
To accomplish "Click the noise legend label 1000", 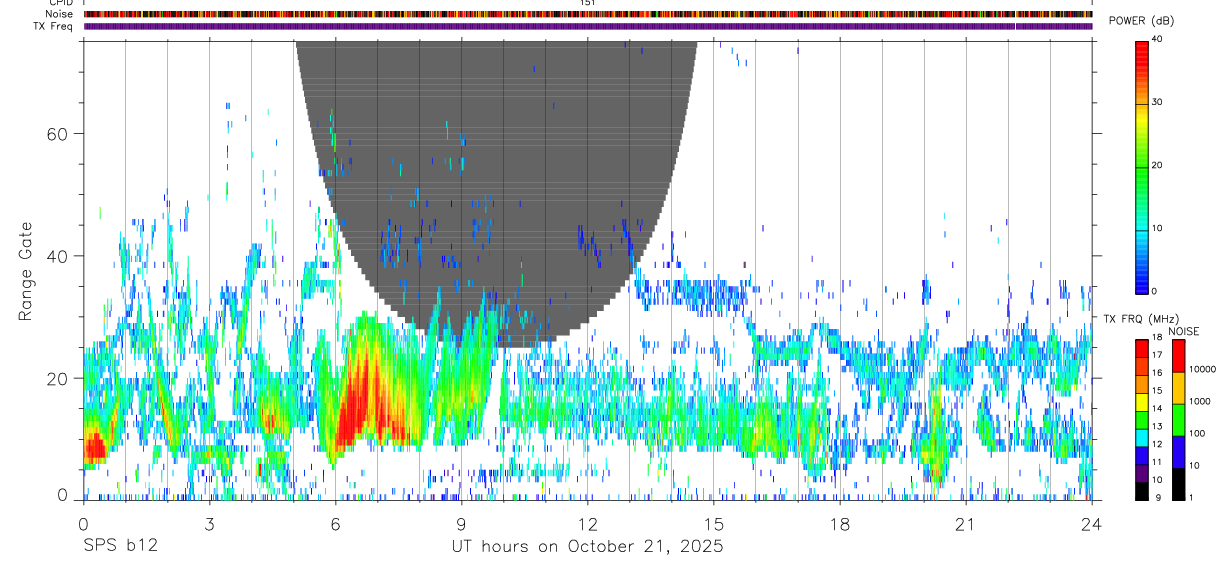I will [x=1199, y=401].
